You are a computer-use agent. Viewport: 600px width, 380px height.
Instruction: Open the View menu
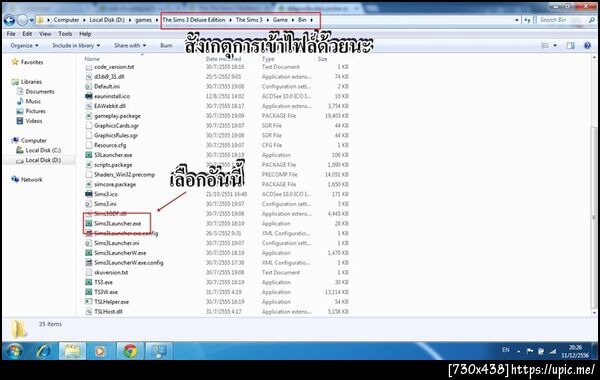tap(45, 34)
